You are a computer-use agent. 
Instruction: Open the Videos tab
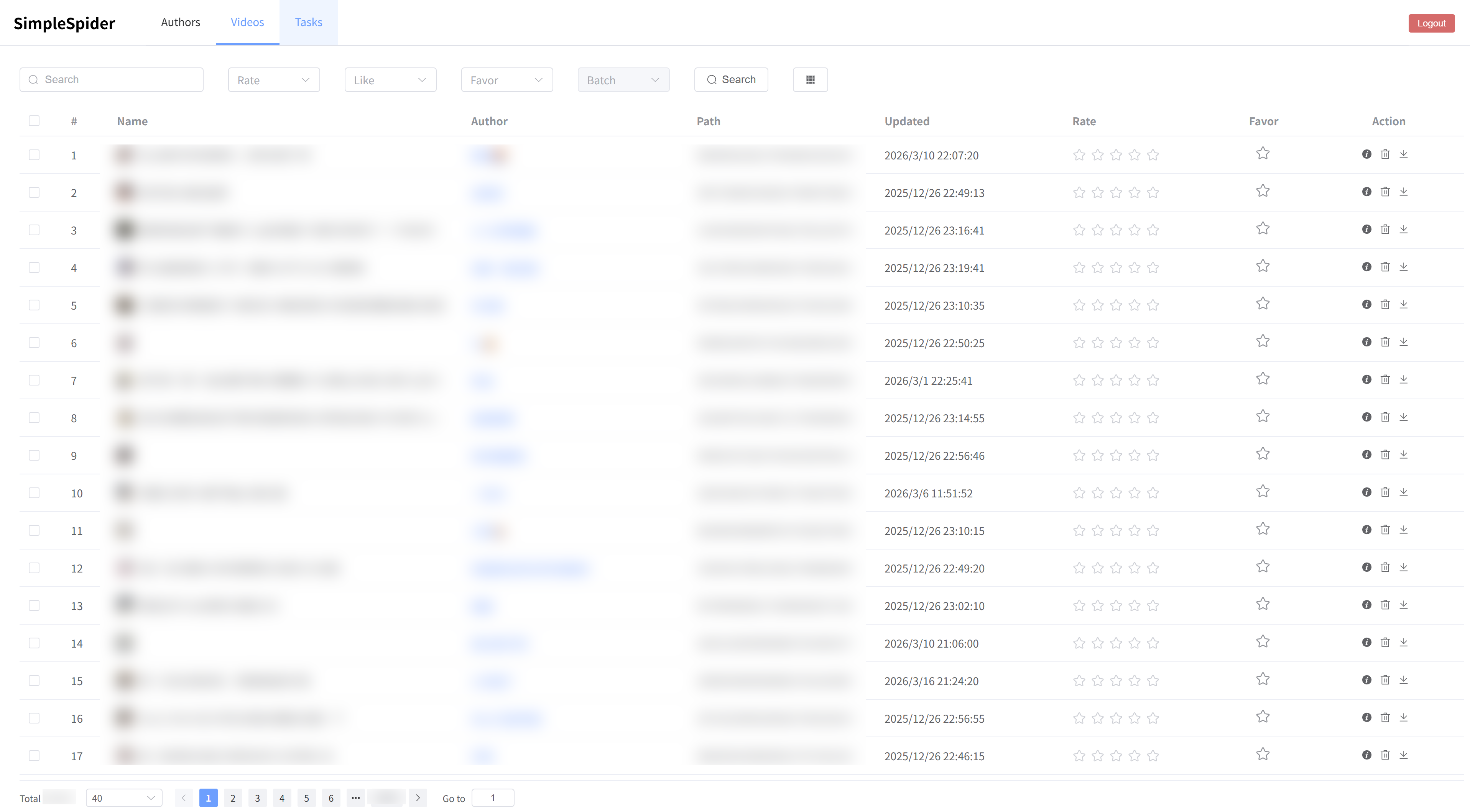247,22
